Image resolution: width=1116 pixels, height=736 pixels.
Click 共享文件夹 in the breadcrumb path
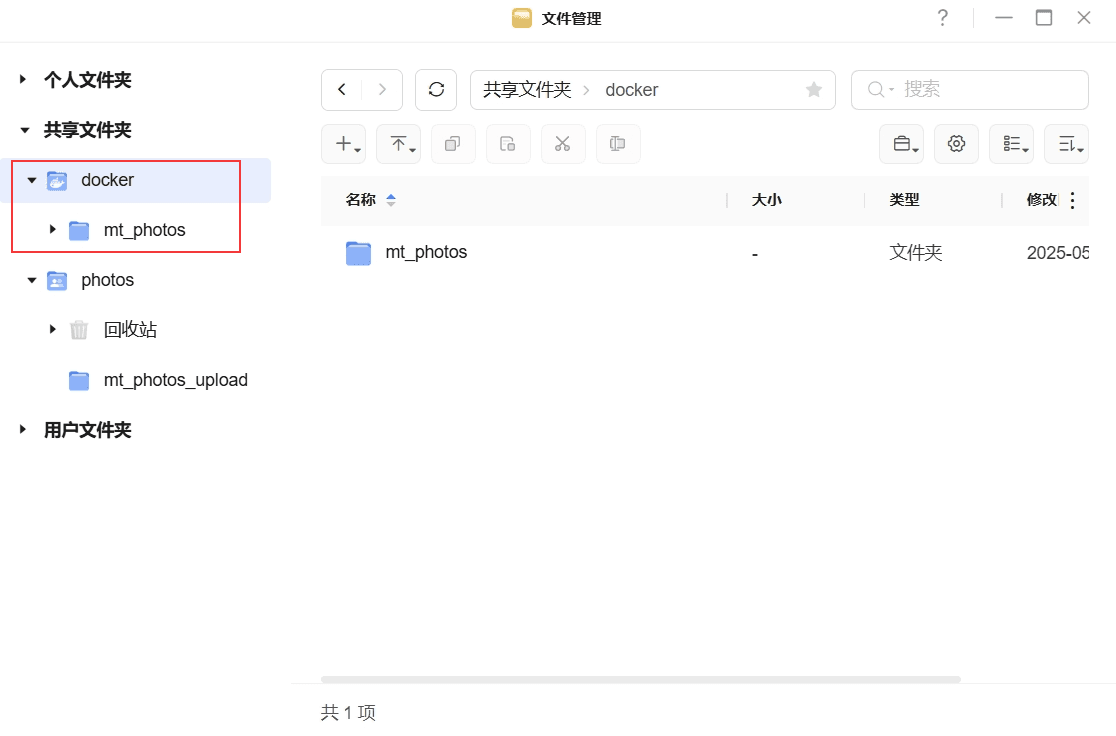[x=527, y=90]
